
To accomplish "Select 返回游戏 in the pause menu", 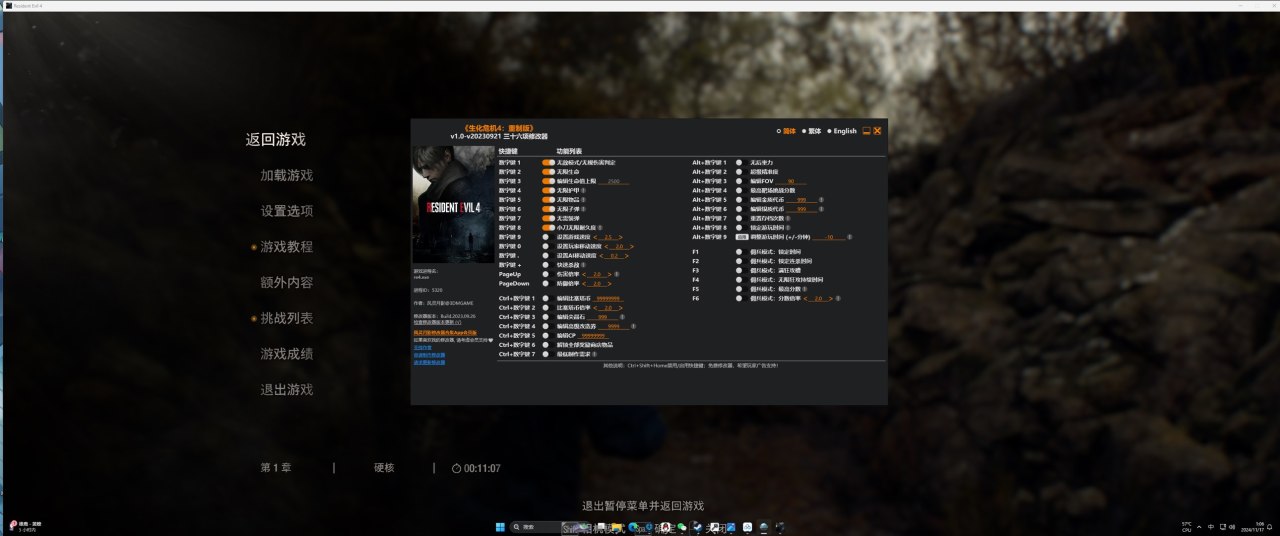I will coord(275,139).
